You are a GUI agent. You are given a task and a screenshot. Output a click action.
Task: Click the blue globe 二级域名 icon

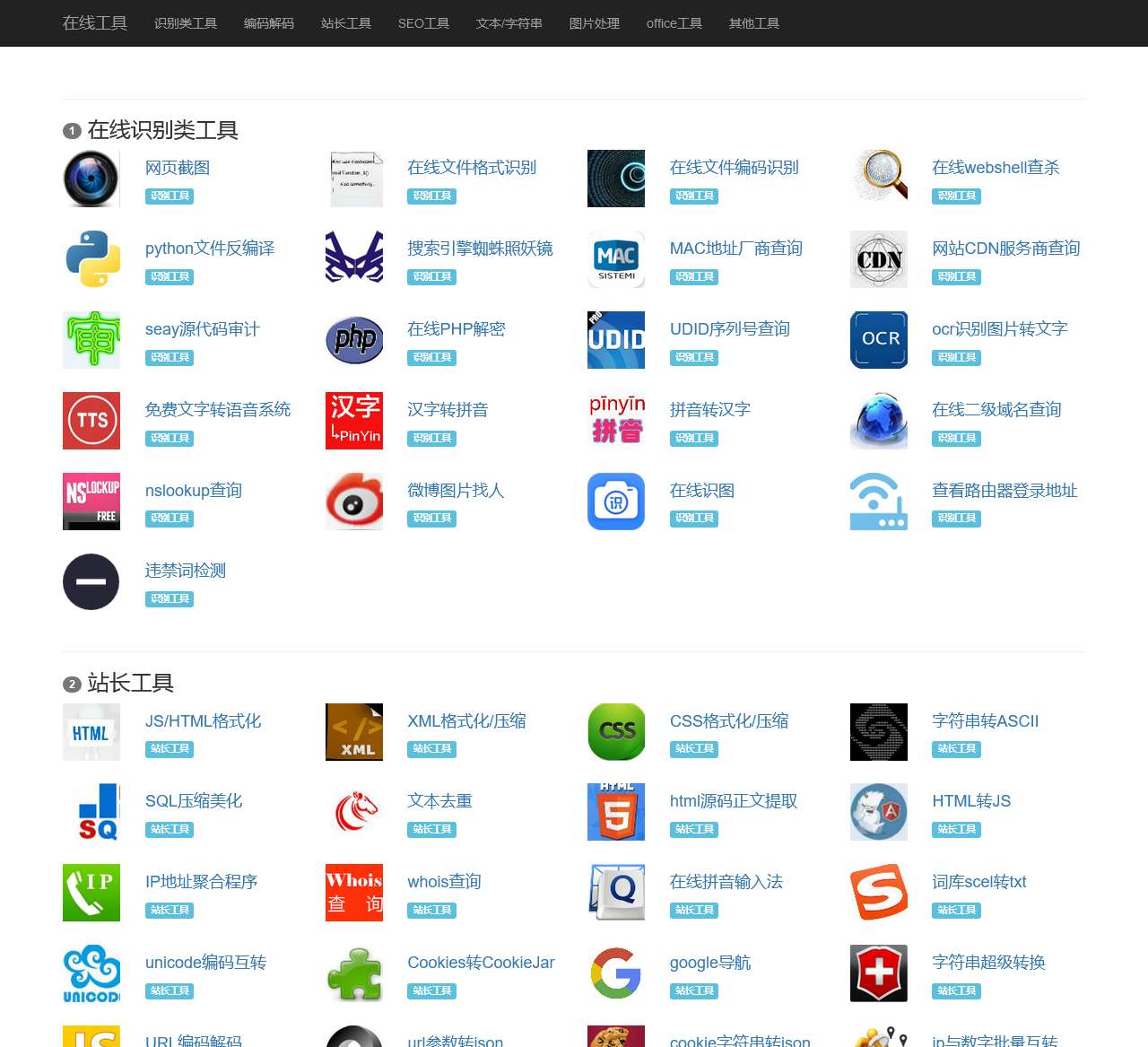click(879, 421)
